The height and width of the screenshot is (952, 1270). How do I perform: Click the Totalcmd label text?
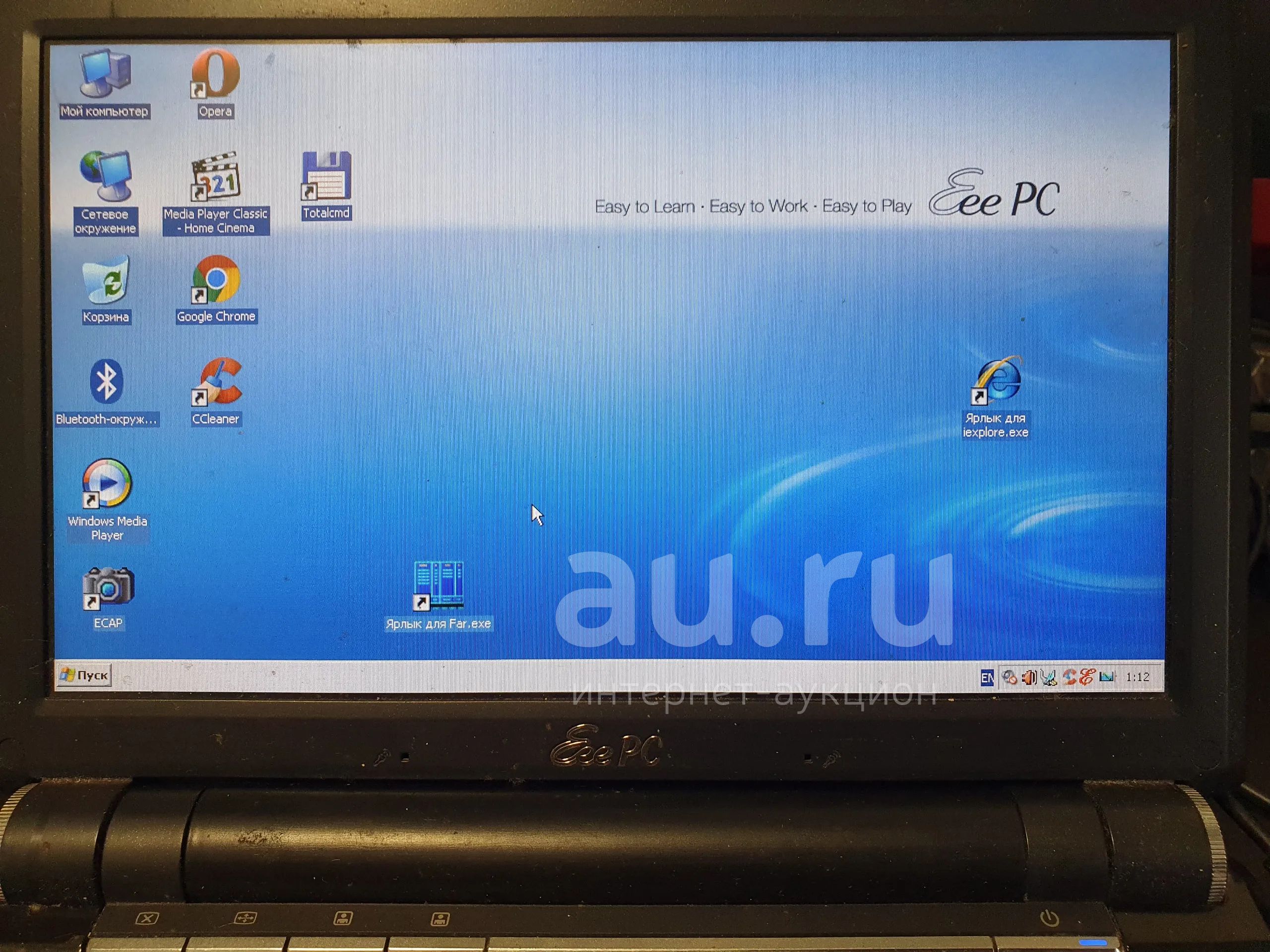pos(326,213)
